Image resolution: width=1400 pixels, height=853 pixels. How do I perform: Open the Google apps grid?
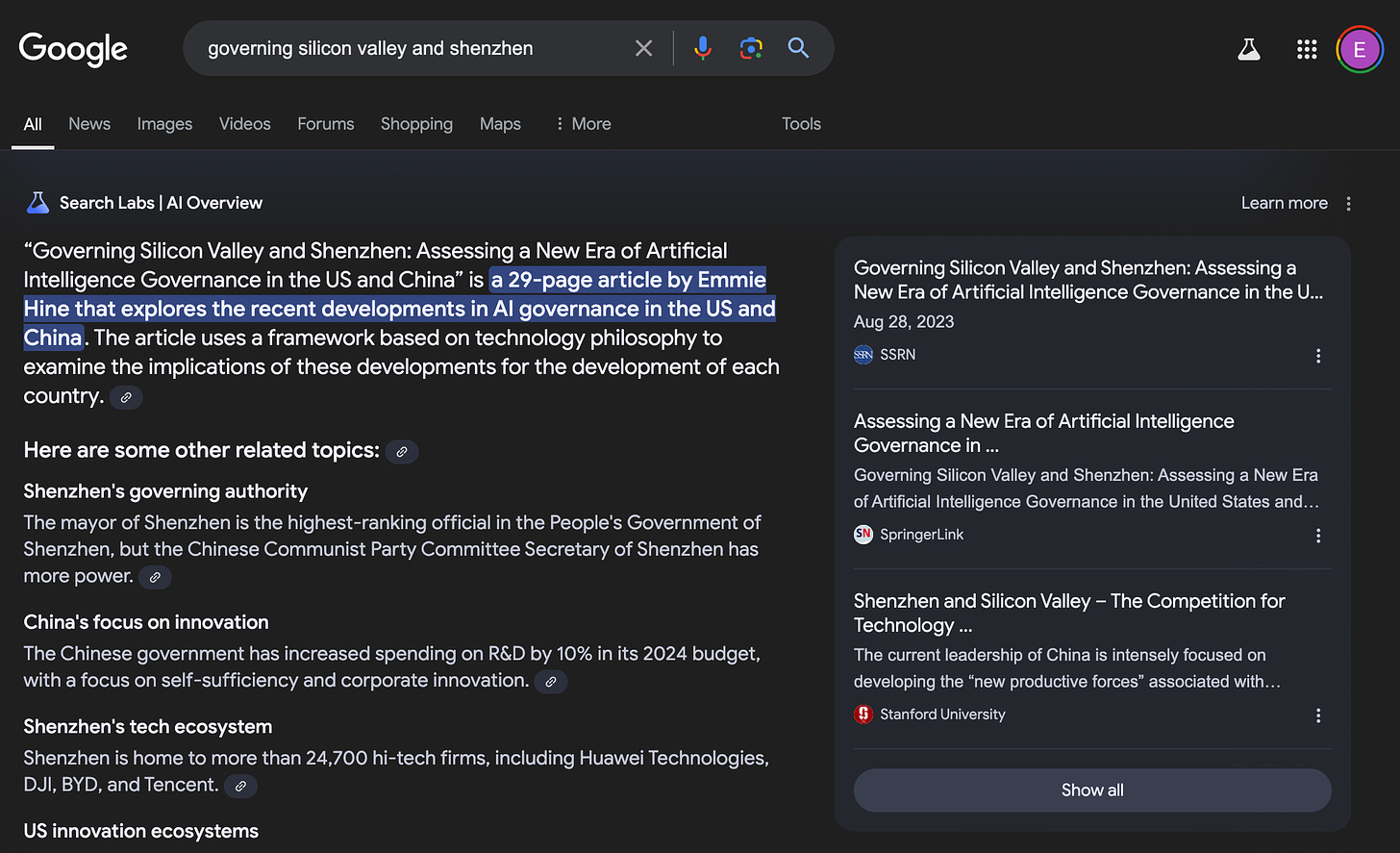1307,49
